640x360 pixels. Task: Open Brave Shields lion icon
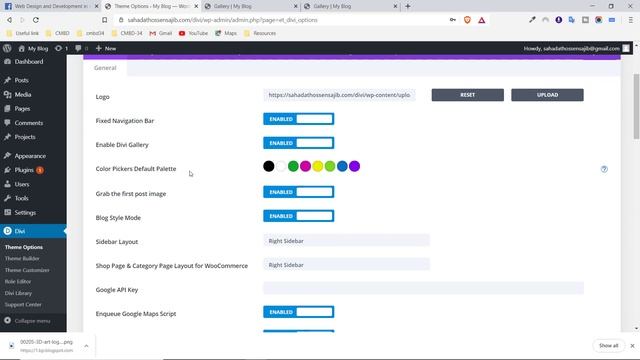(467, 20)
